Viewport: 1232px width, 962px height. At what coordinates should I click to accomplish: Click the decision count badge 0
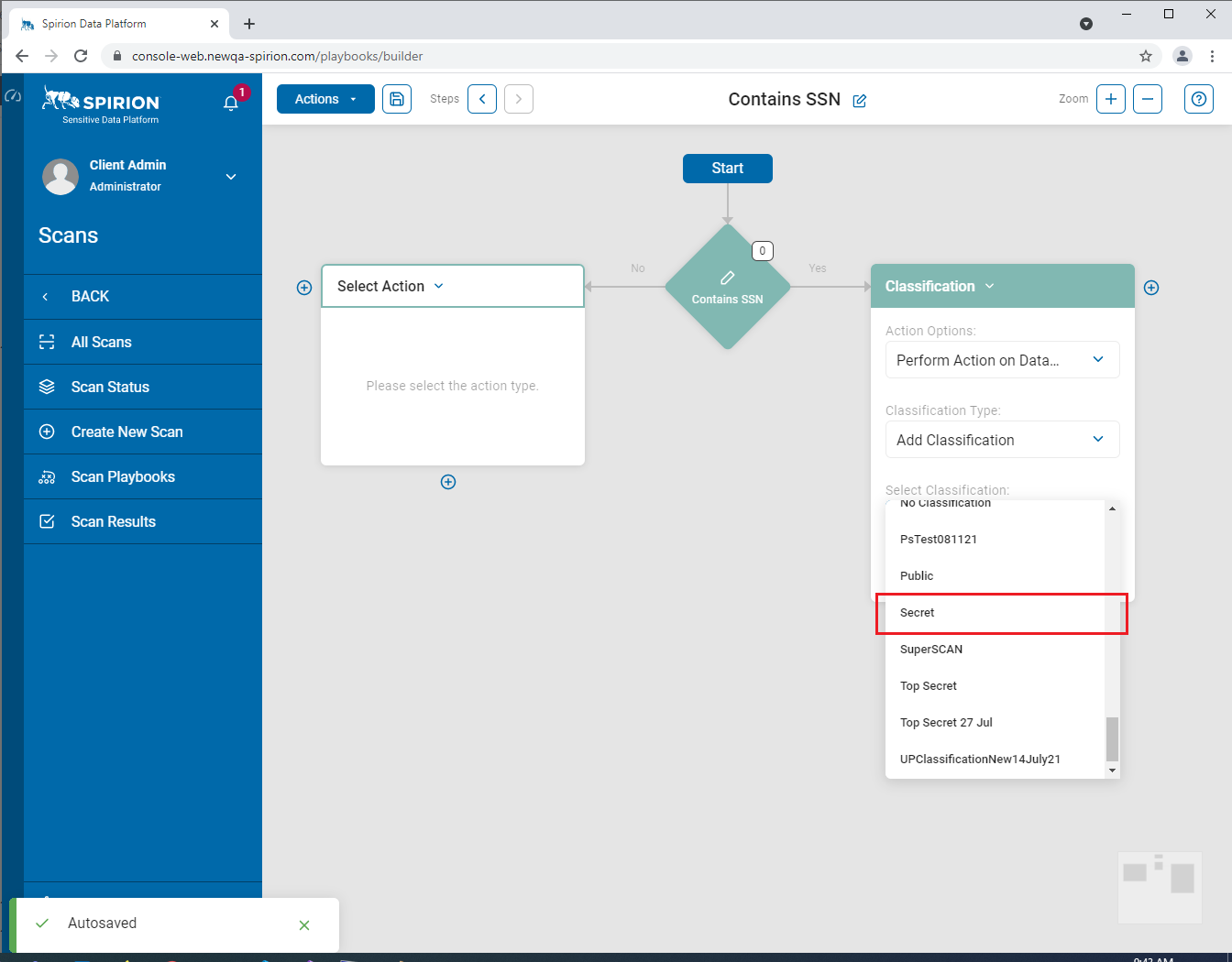pyautogui.click(x=763, y=251)
